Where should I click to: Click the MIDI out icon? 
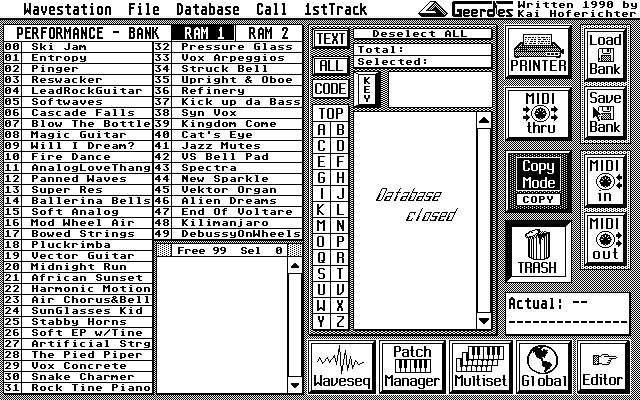pos(604,238)
